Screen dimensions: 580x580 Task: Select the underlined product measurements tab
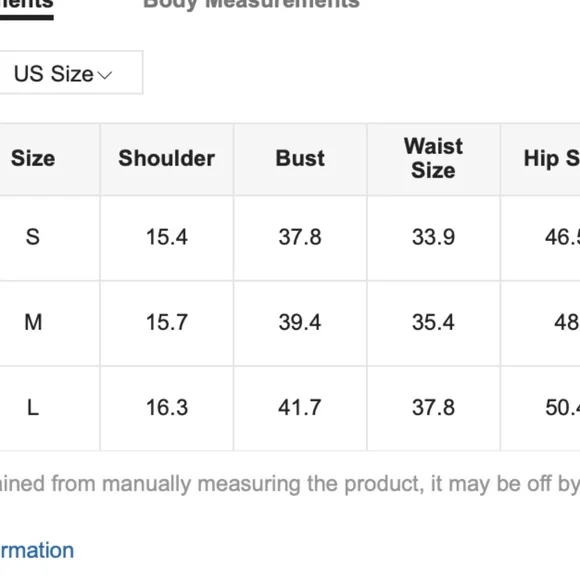tap(27, 5)
